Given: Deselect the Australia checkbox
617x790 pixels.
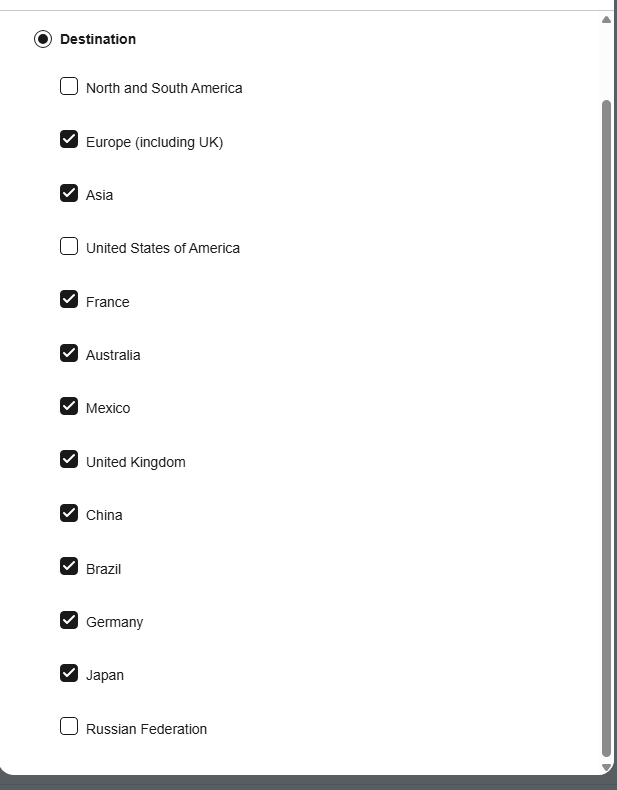Looking at the screenshot, I should (x=69, y=353).
